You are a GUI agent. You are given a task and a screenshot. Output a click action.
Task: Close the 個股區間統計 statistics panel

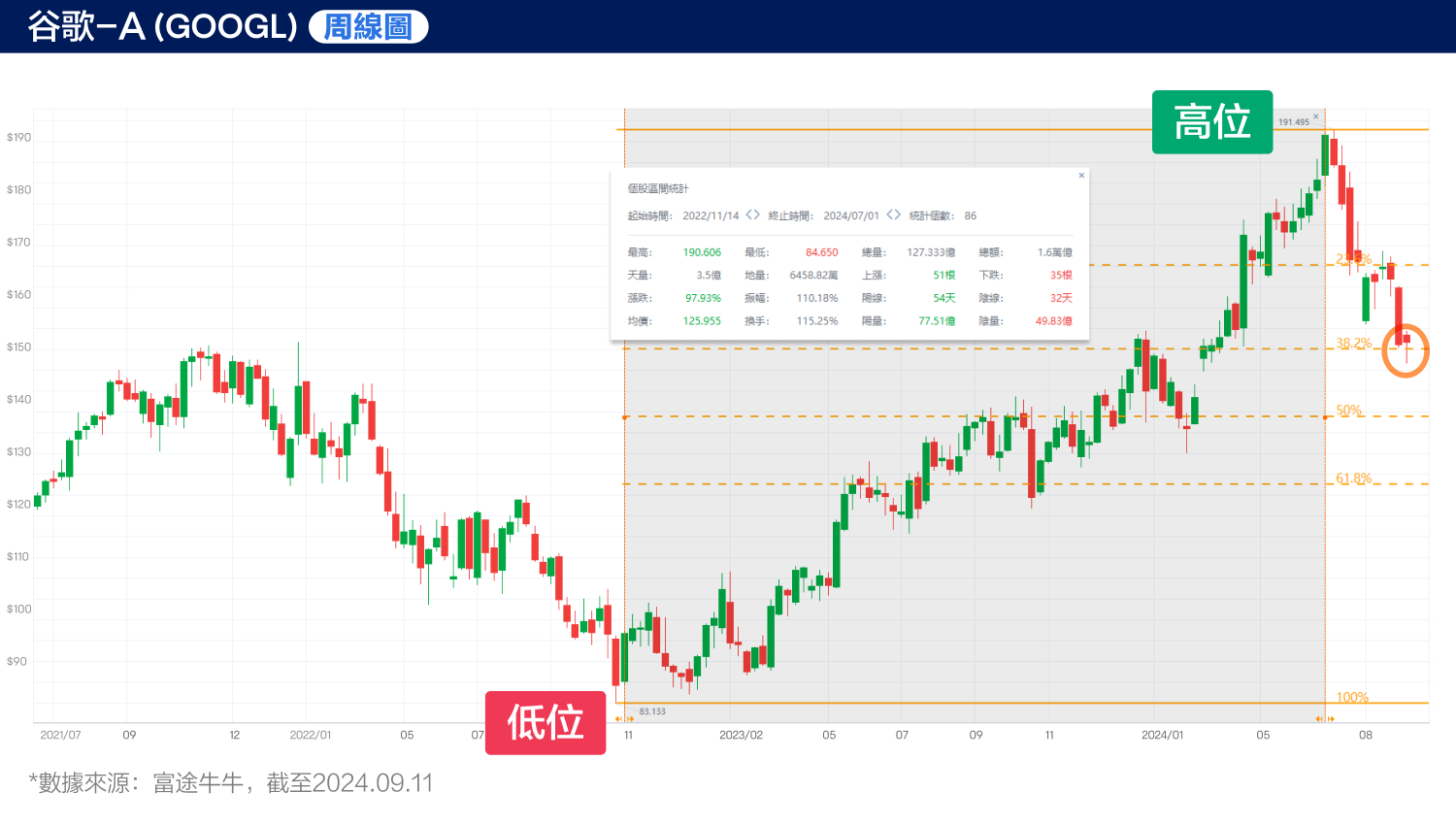(1080, 176)
